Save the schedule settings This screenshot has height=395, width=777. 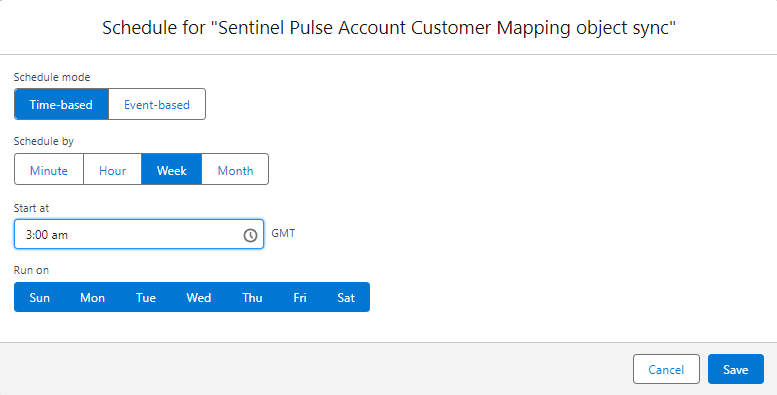pos(735,369)
